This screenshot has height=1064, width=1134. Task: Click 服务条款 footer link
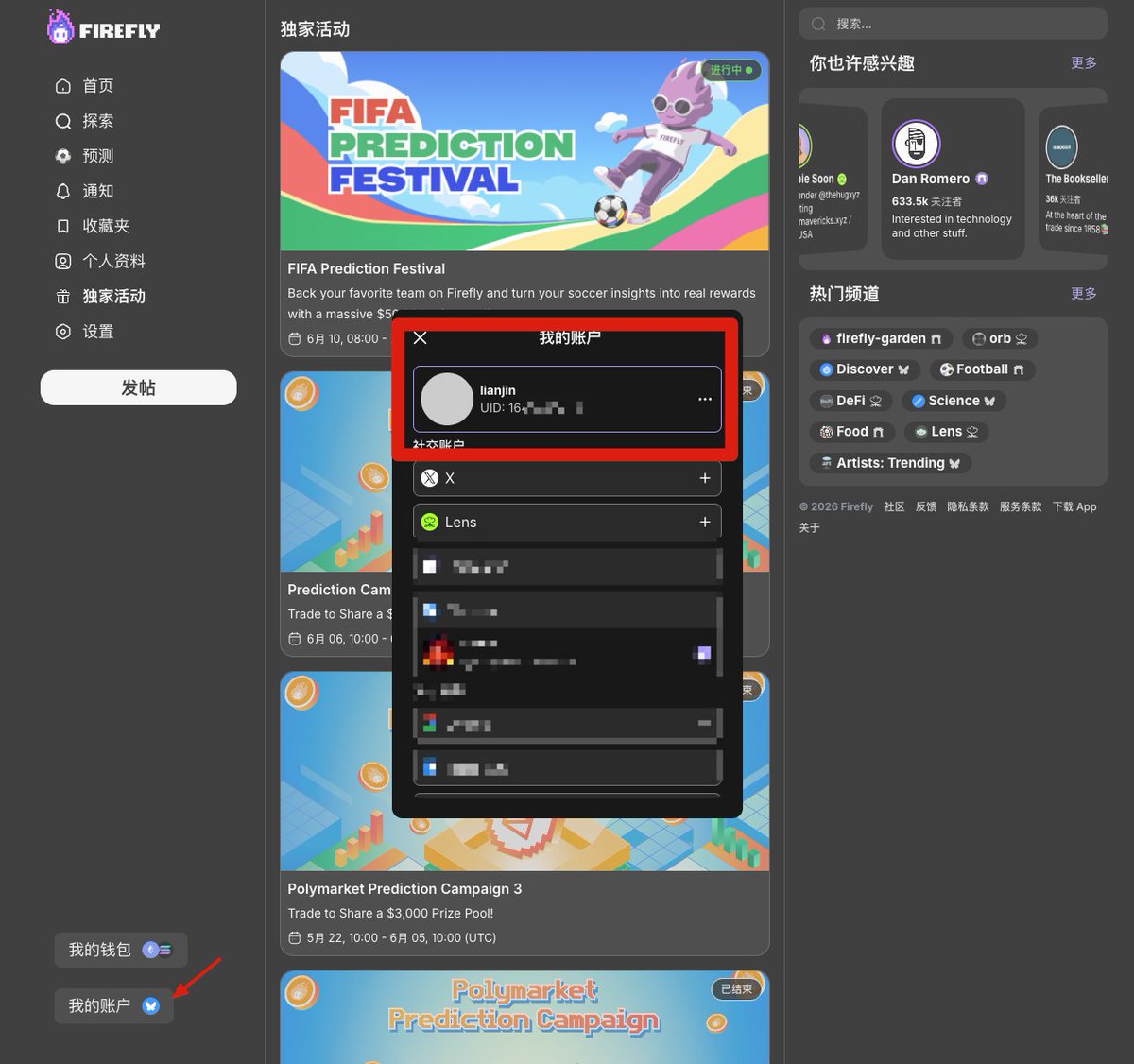pyautogui.click(x=1021, y=506)
